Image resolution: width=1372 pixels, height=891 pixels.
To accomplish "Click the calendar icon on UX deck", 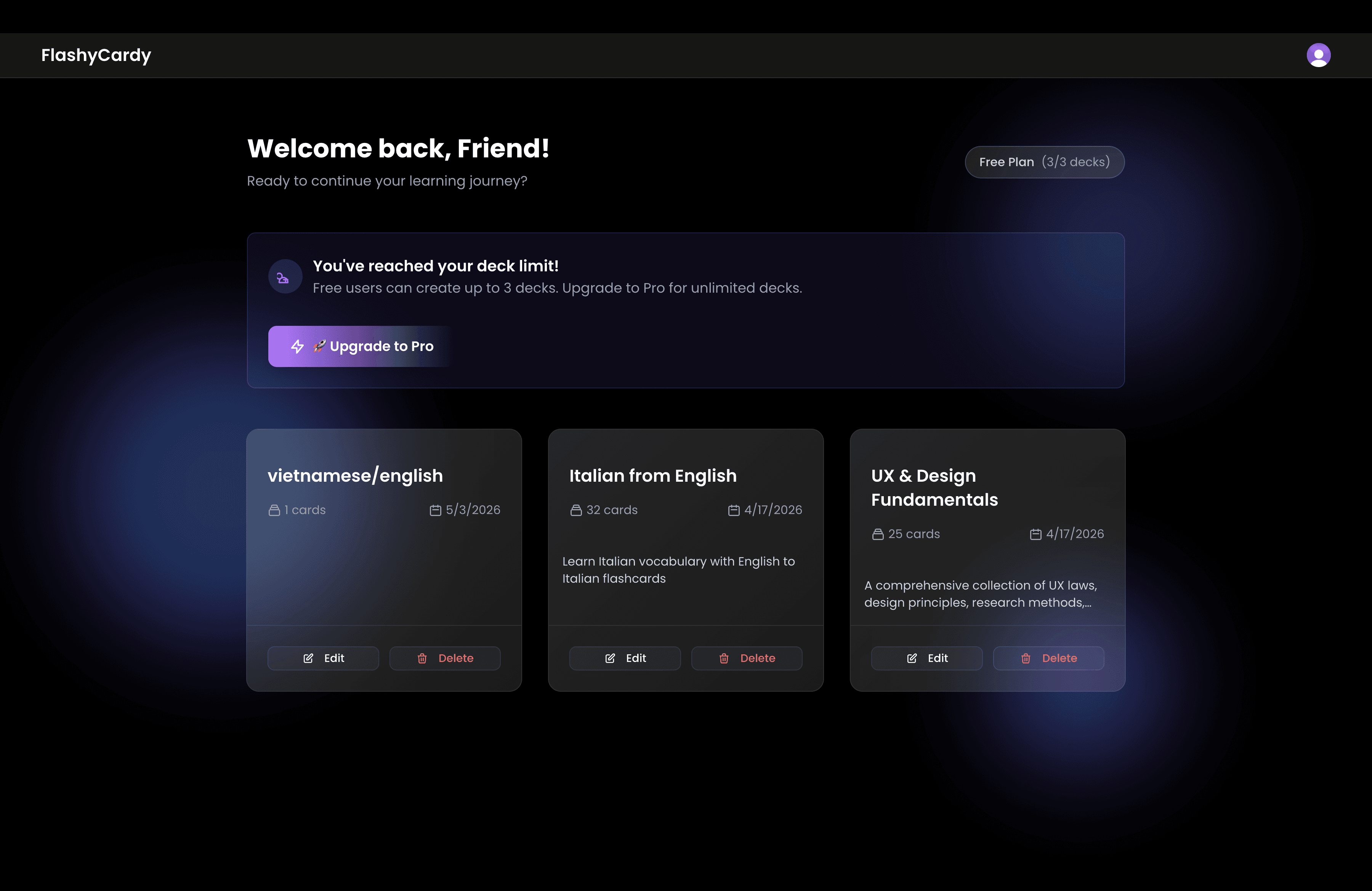I will 1035,534.
